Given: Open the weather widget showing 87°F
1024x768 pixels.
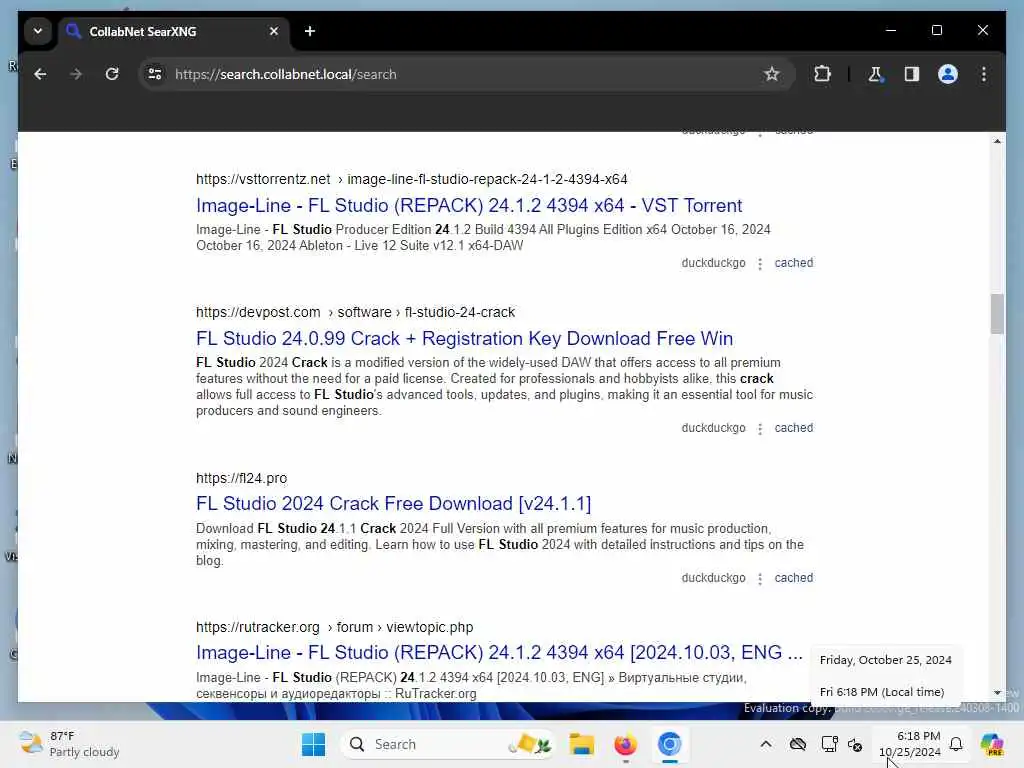Looking at the screenshot, I should click(69, 744).
